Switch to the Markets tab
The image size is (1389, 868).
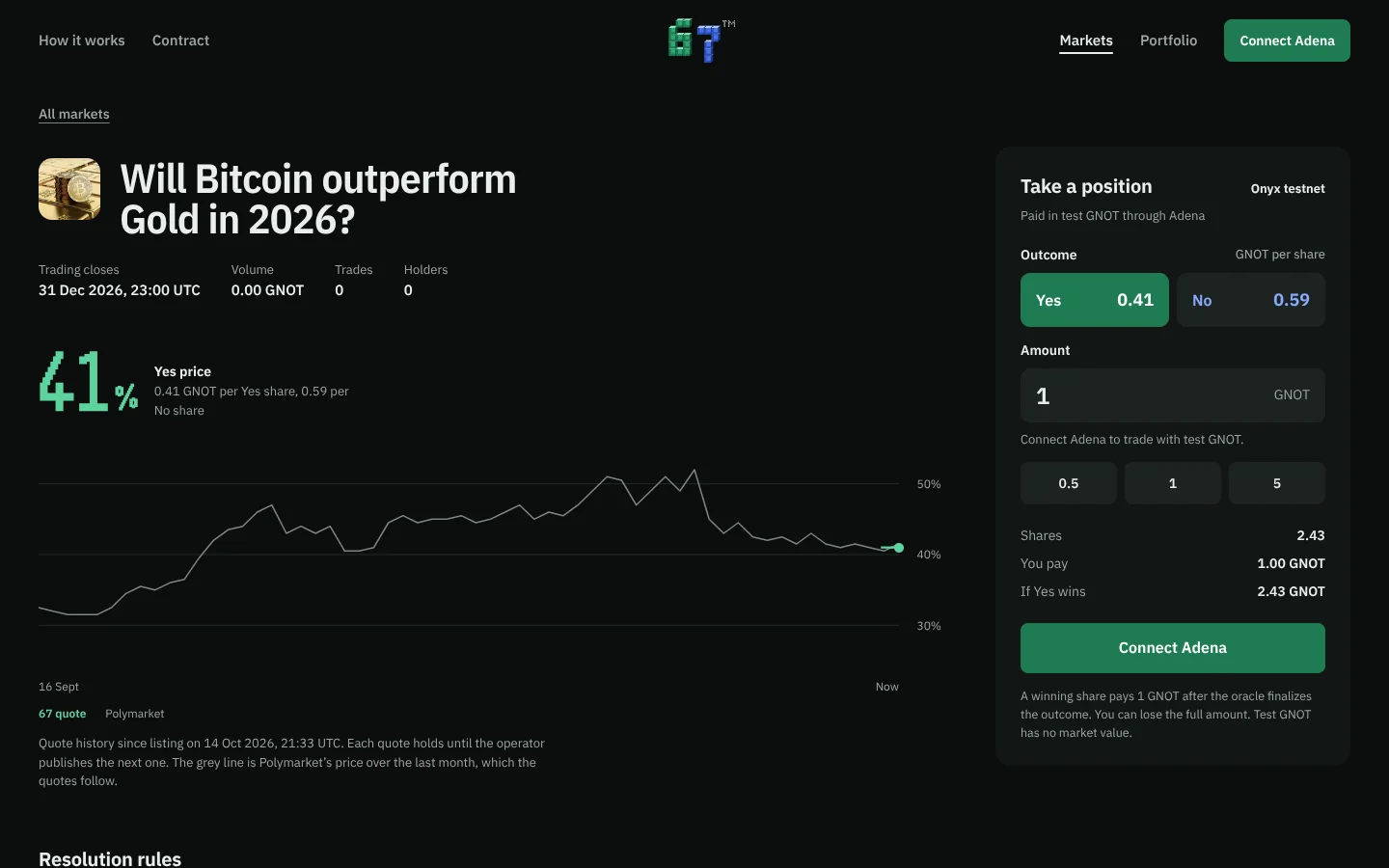tap(1086, 41)
